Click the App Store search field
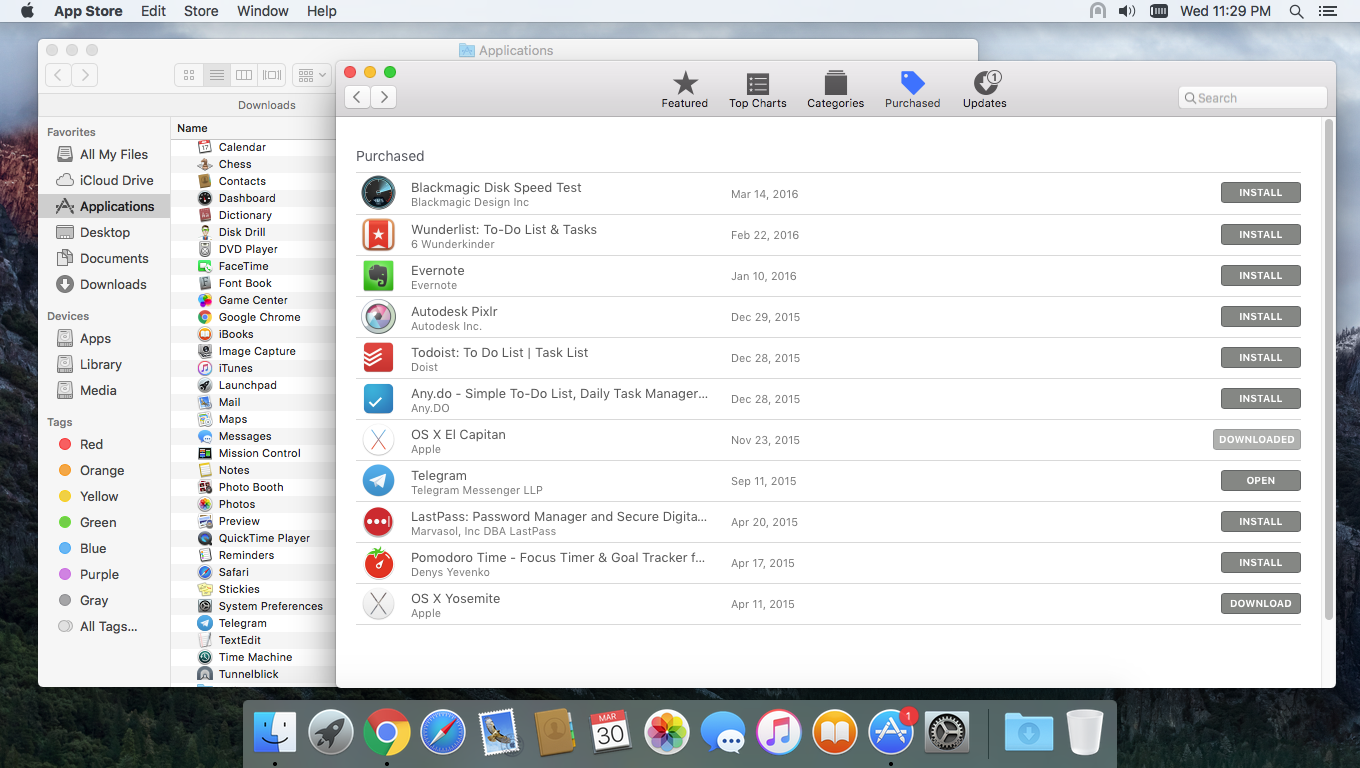The width and height of the screenshot is (1360, 768). point(1253,97)
